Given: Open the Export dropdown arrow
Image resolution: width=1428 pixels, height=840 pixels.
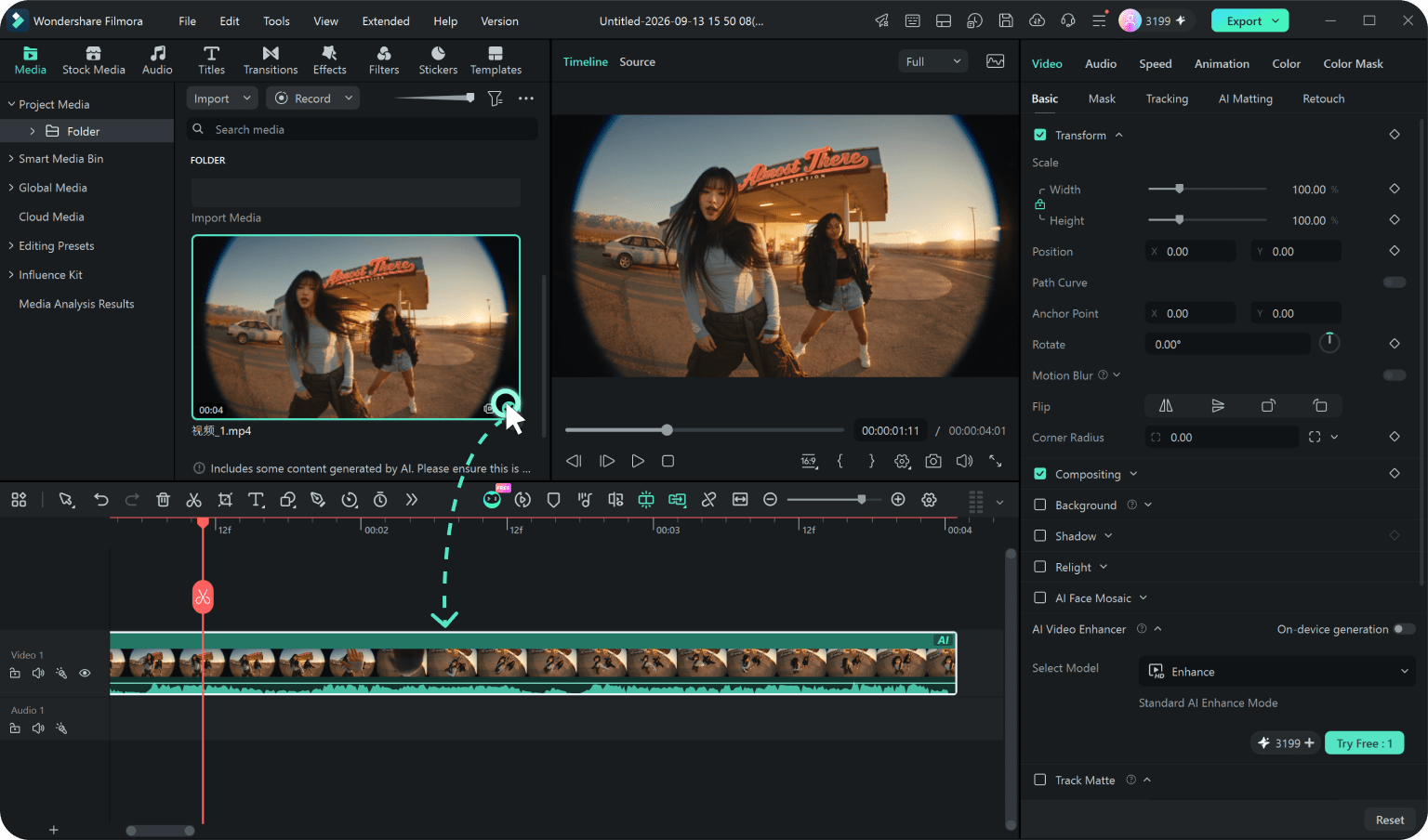Looking at the screenshot, I should (1276, 20).
